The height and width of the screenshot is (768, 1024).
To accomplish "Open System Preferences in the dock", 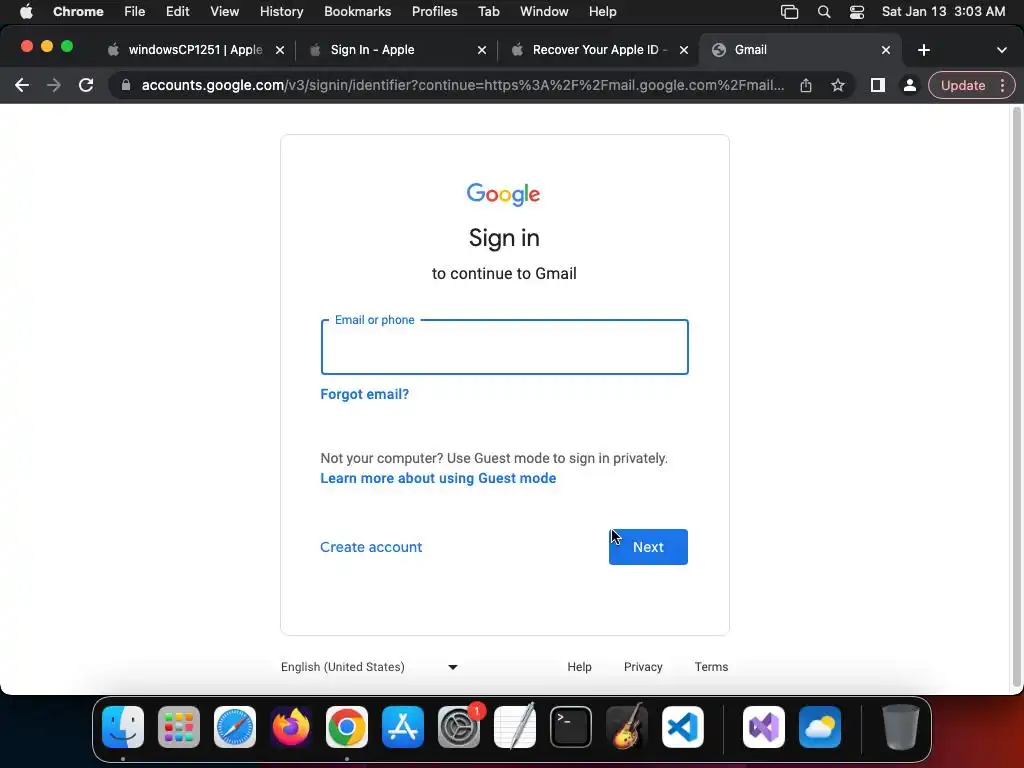I will (x=459, y=727).
